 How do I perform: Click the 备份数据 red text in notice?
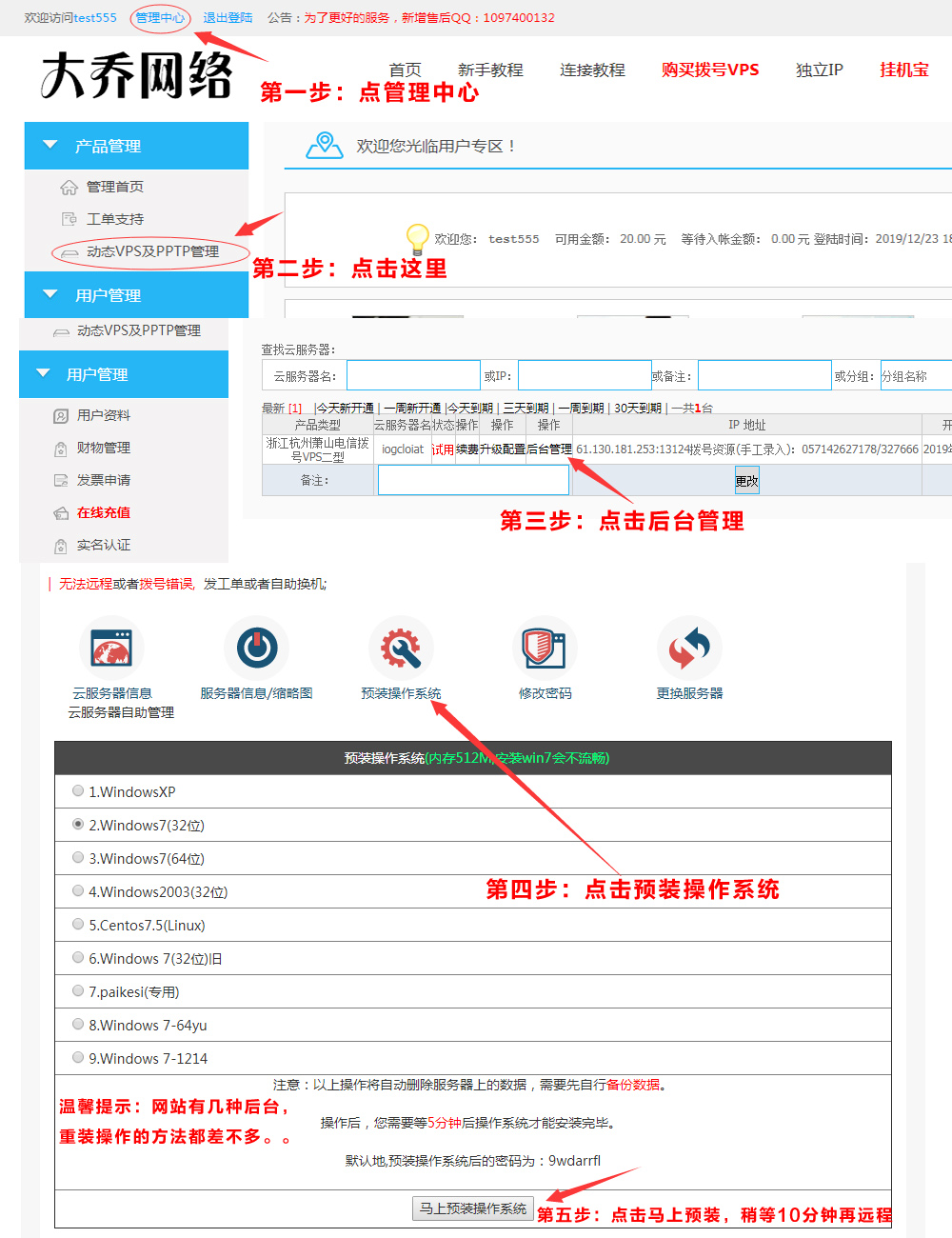(x=633, y=1085)
